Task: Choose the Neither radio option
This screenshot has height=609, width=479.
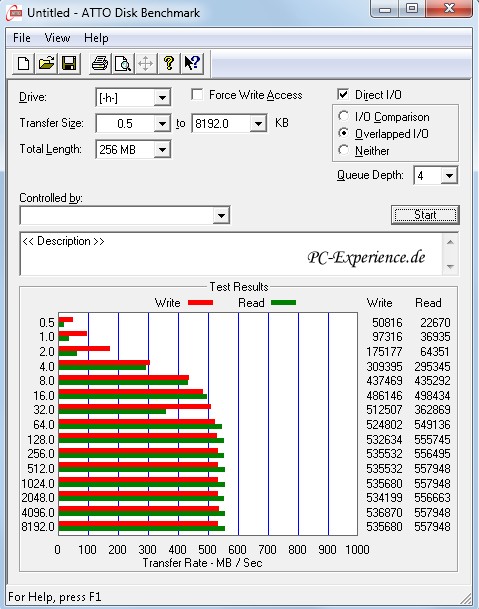Action: [343, 150]
